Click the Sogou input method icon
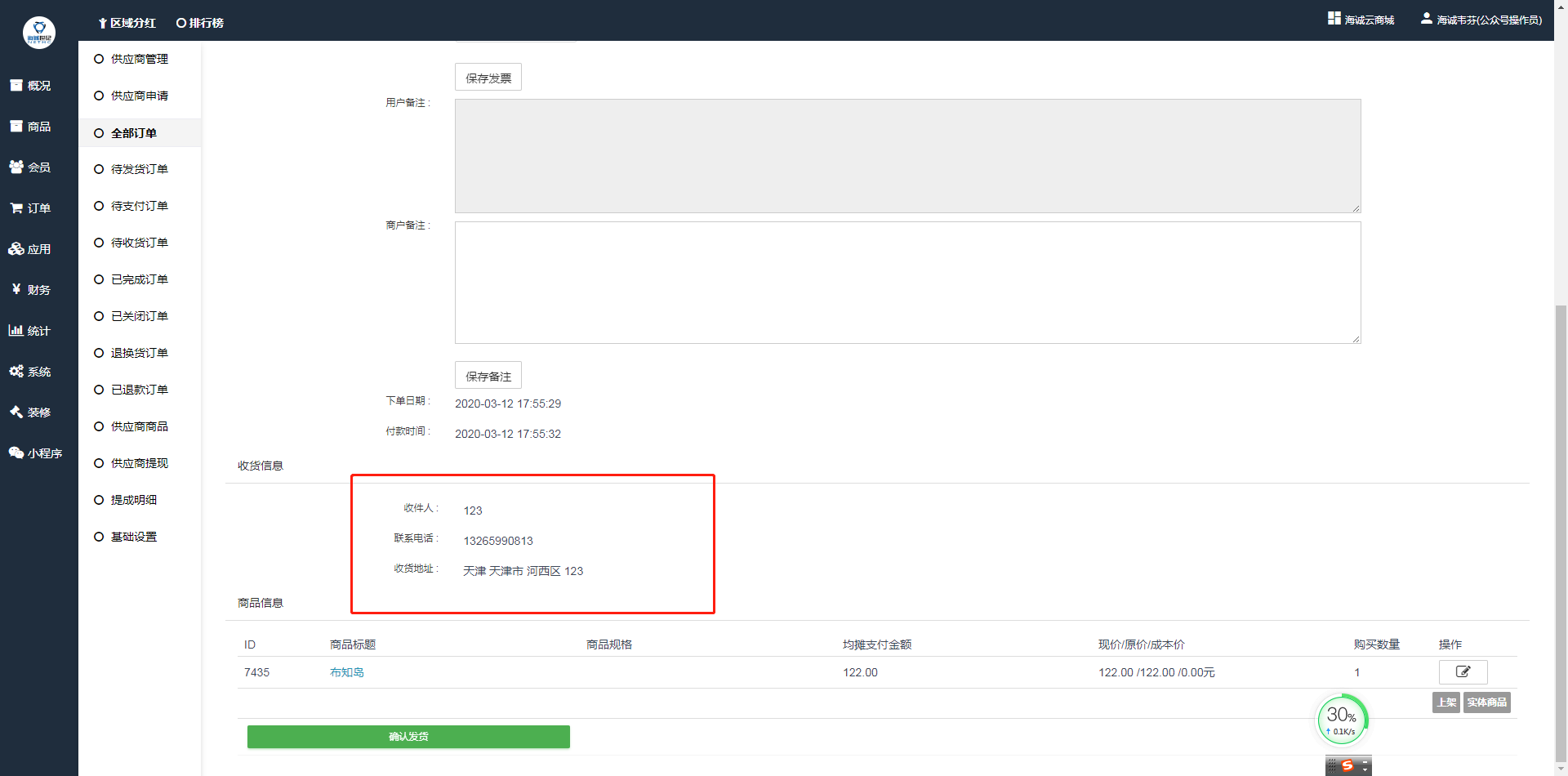The image size is (1568, 776). (x=1347, y=766)
